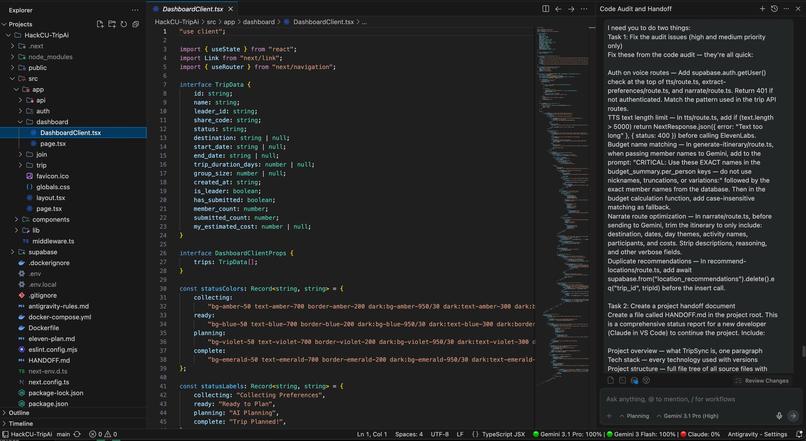806x441 pixels.
Task: Click the HackCU-TripAI breadcrumb segment
Action: click(178, 22)
